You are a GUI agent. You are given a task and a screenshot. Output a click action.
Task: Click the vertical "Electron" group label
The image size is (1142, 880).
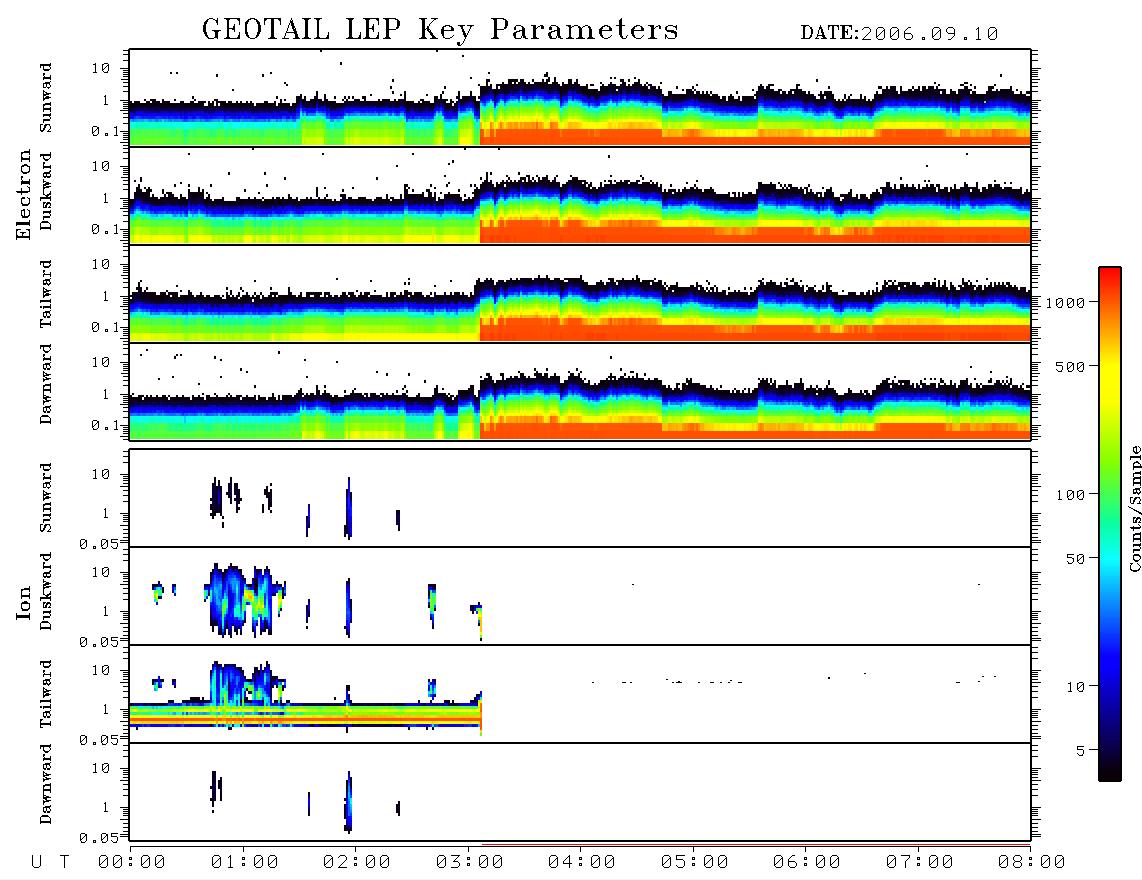24,194
